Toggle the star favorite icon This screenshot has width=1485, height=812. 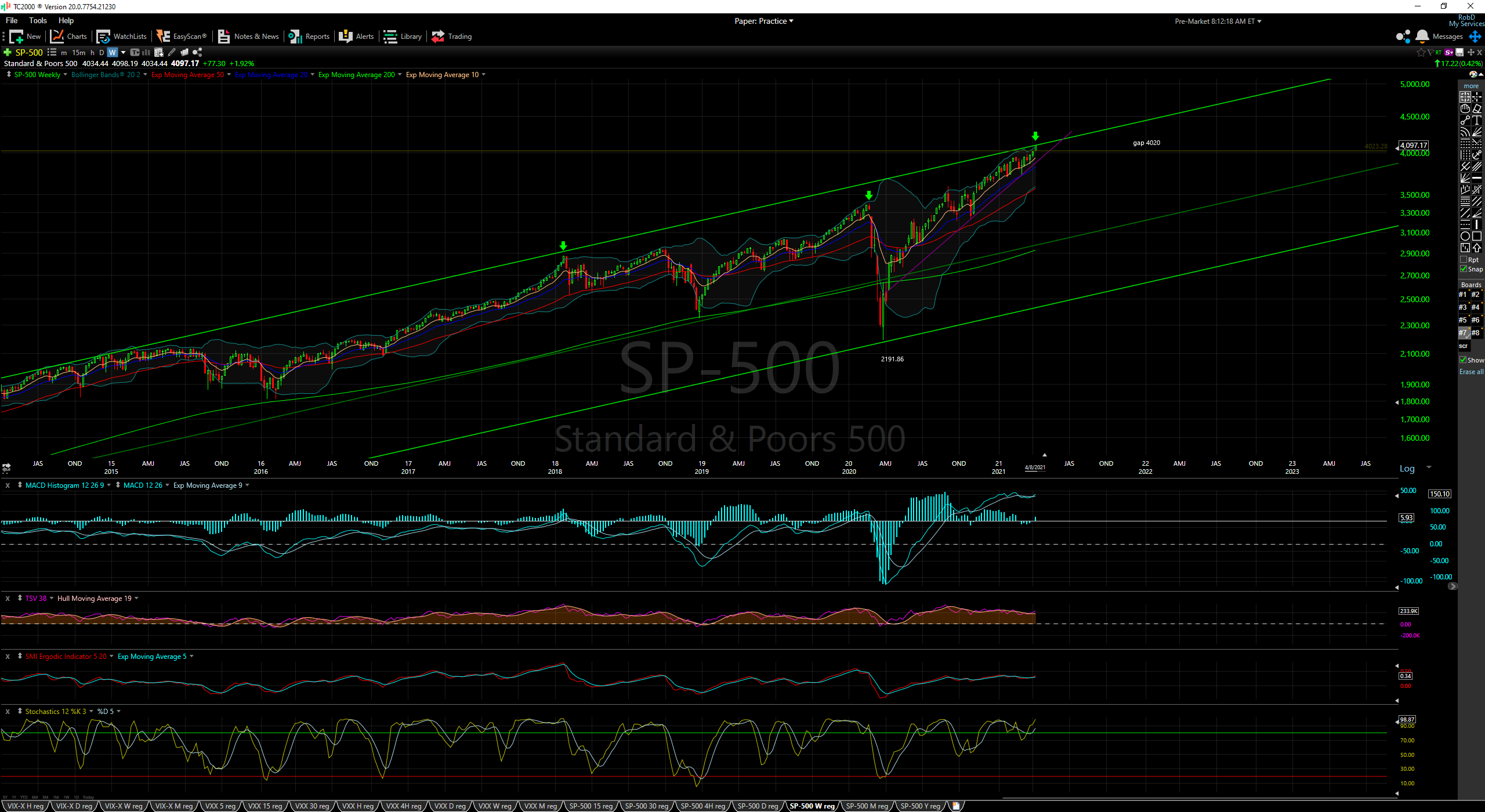point(1421,52)
